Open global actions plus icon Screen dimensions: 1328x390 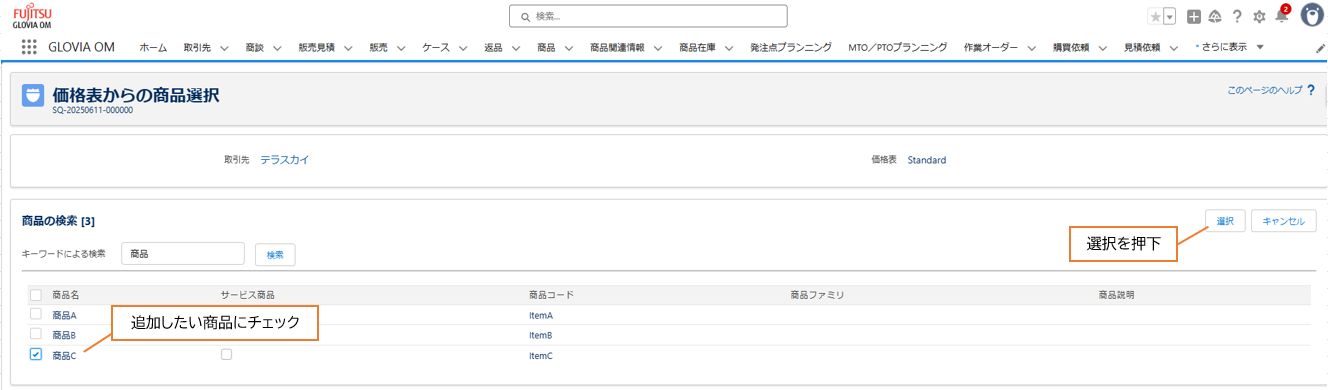1194,16
